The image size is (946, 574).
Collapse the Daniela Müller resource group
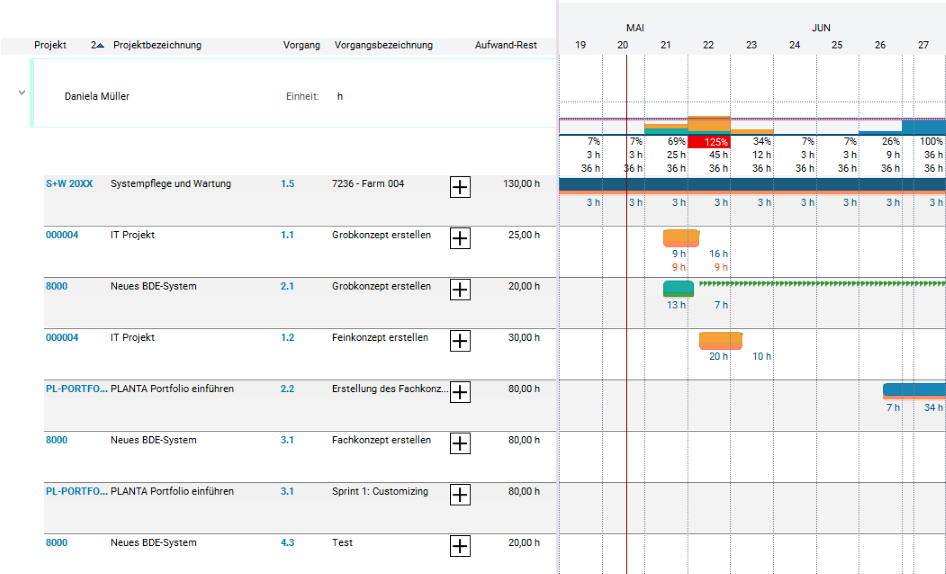pos(22,93)
